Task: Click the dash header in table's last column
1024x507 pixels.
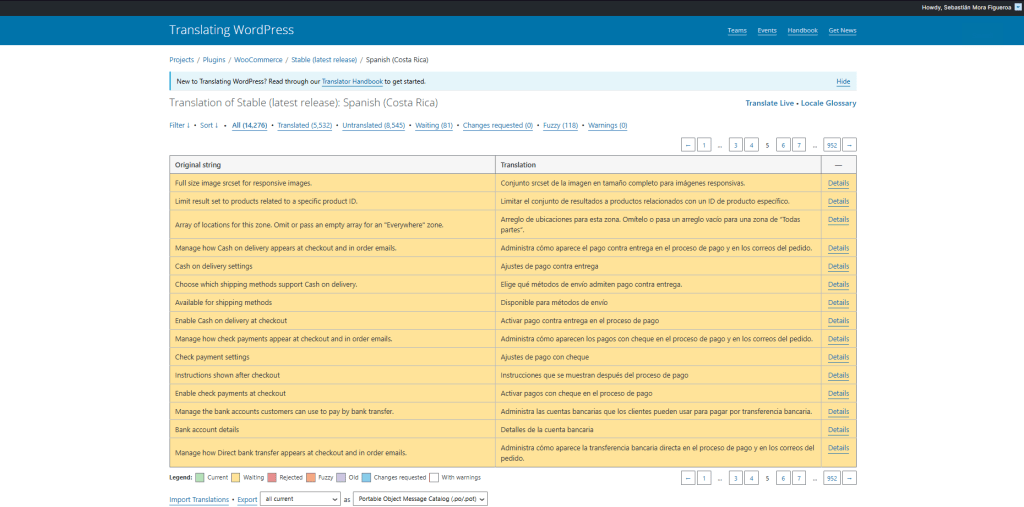Action: tap(838, 164)
